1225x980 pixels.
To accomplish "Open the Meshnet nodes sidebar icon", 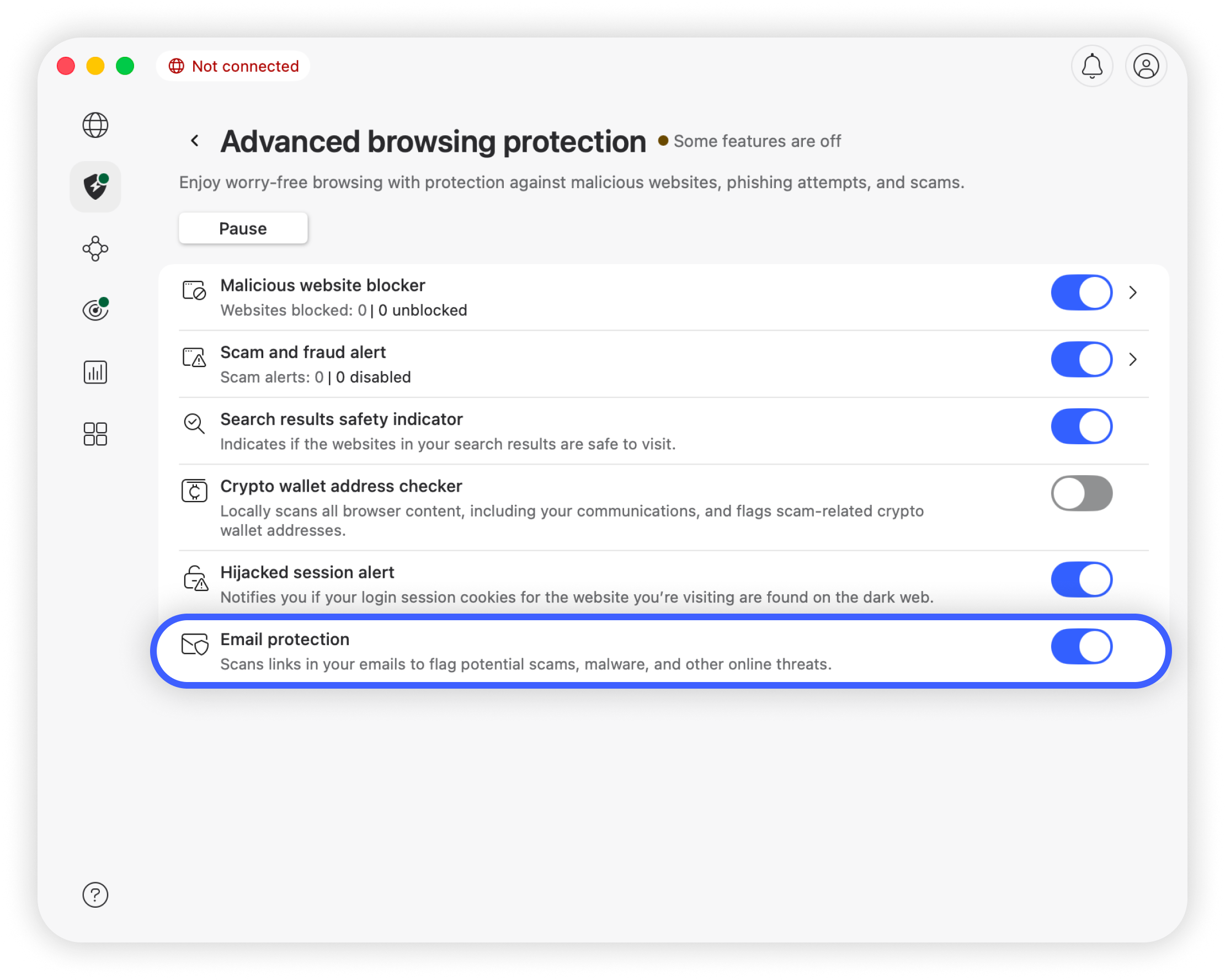I will (95, 249).
